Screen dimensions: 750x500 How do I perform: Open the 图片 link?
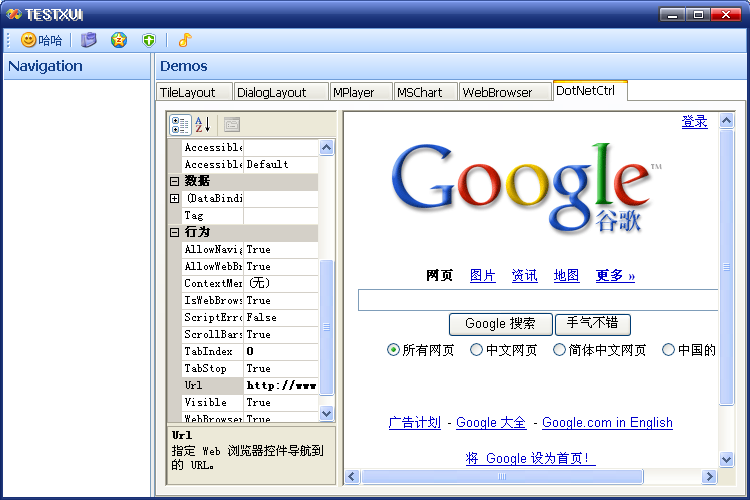pos(483,276)
